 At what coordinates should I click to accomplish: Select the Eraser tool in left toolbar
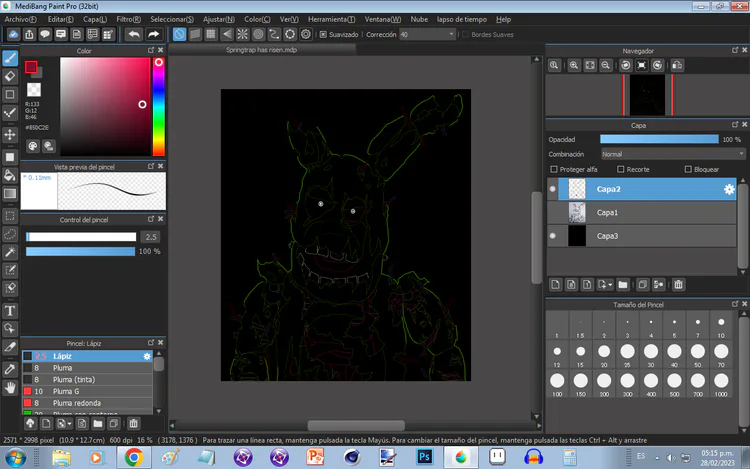10,76
